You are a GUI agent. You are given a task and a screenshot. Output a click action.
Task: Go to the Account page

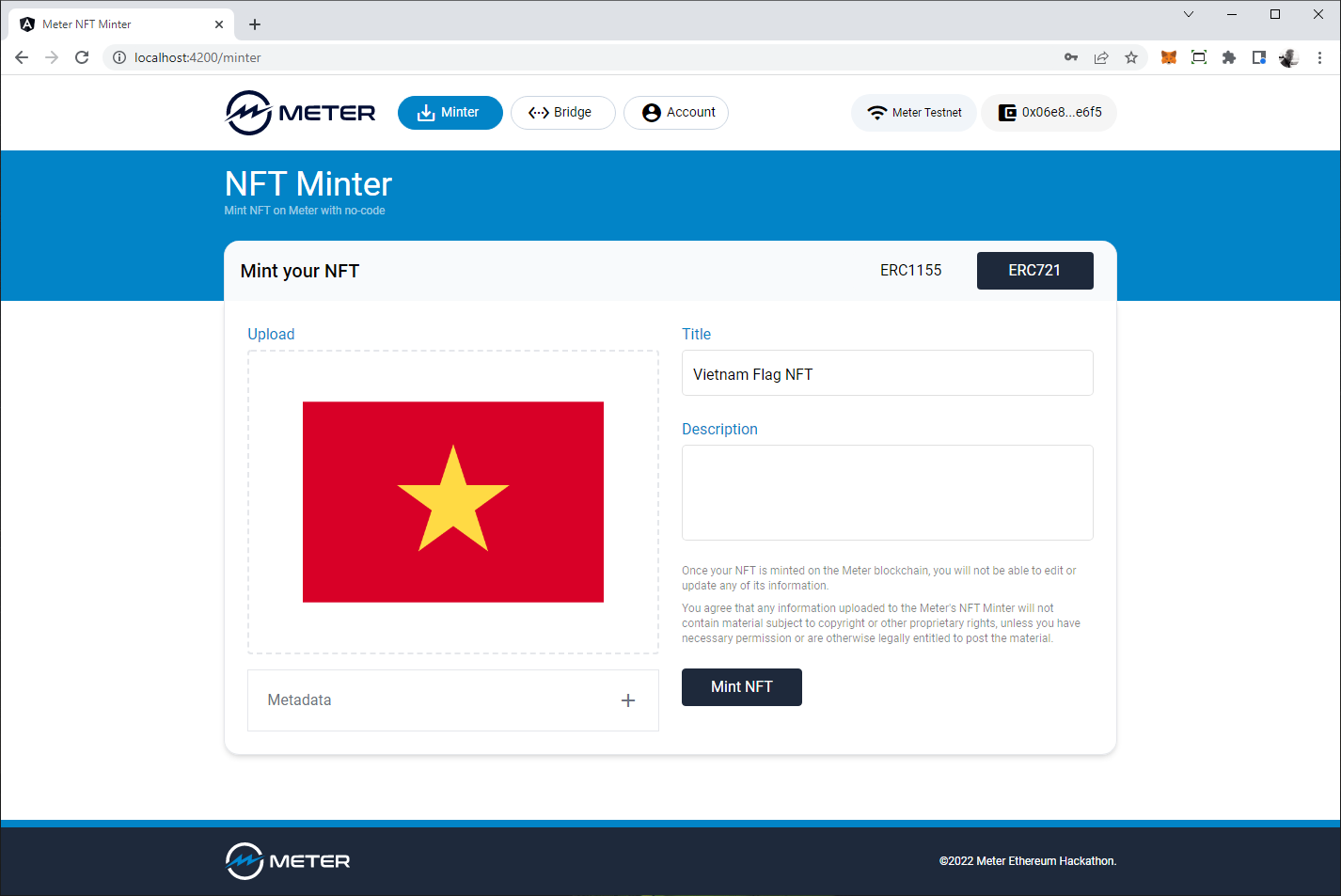pos(676,113)
